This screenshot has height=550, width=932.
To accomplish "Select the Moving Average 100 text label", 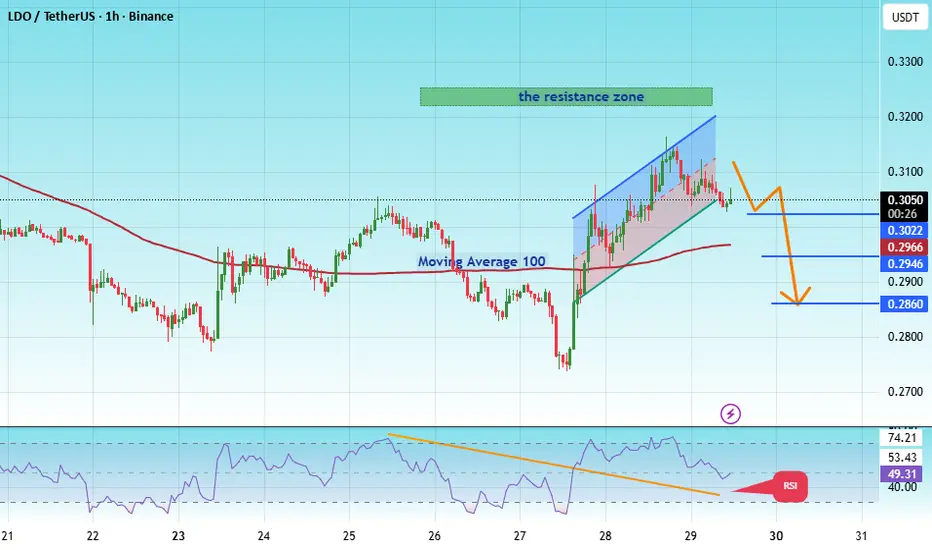I will pos(481,262).
